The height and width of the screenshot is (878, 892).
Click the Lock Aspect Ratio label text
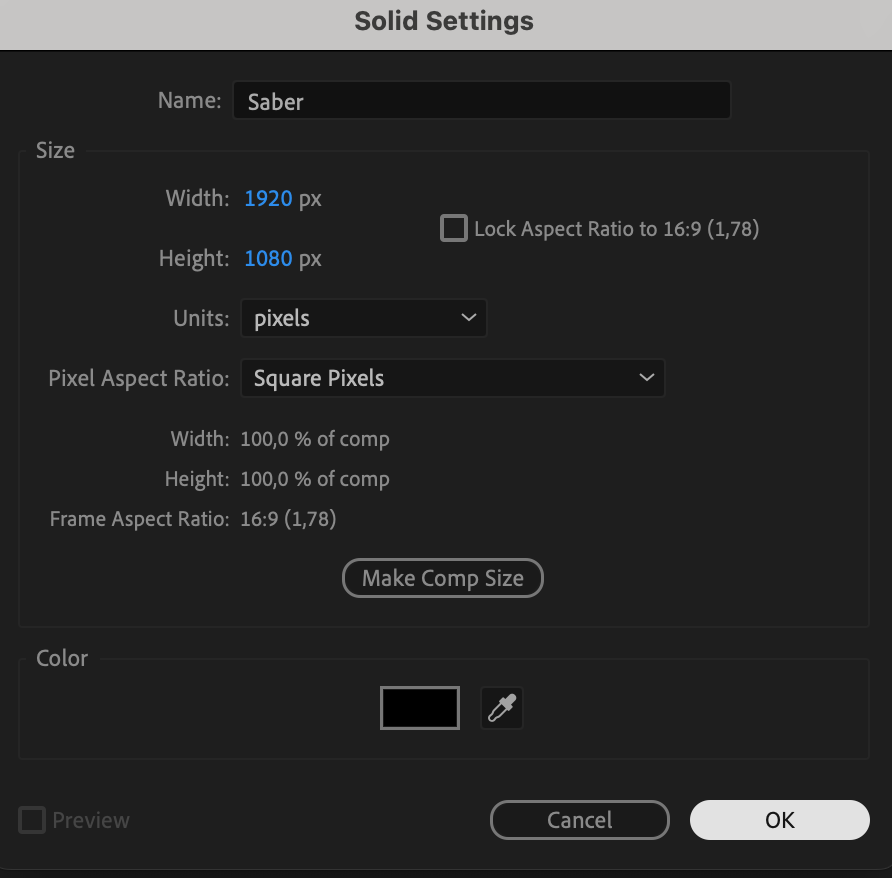point(616,229)
